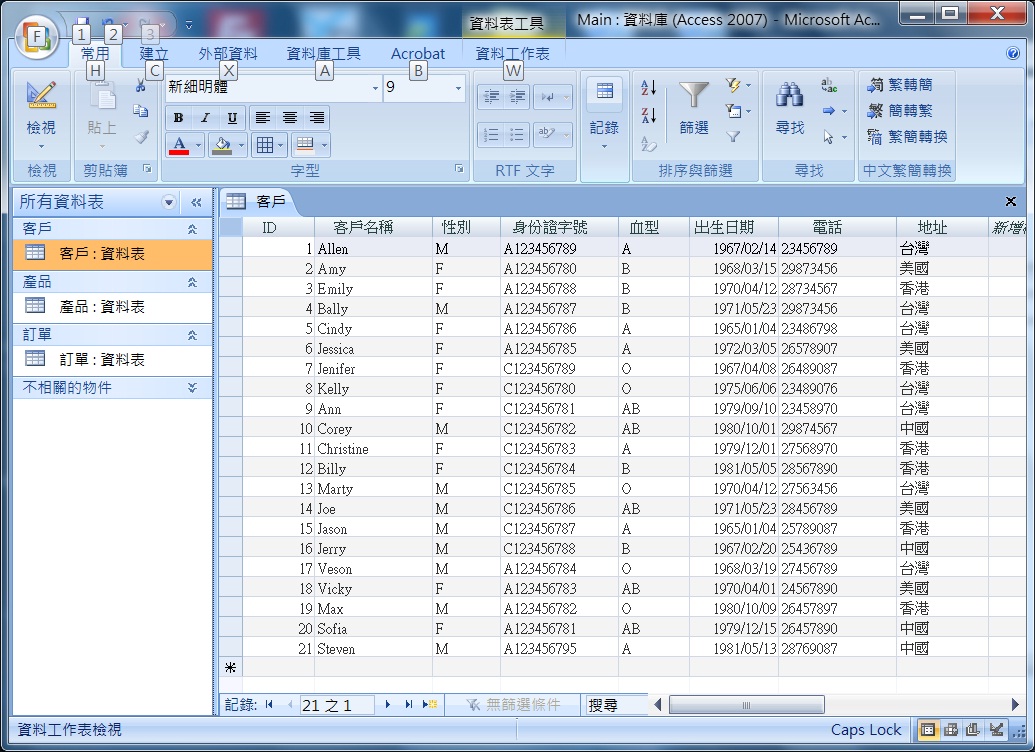Apply the red font color swatch

point(179,145)
